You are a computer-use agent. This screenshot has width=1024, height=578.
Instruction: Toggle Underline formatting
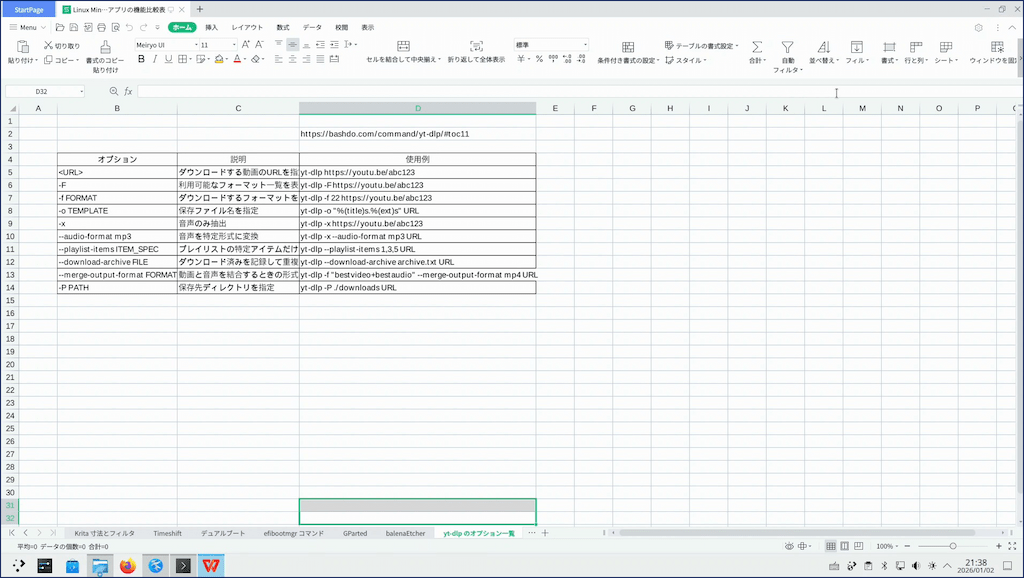click(169, 59)
